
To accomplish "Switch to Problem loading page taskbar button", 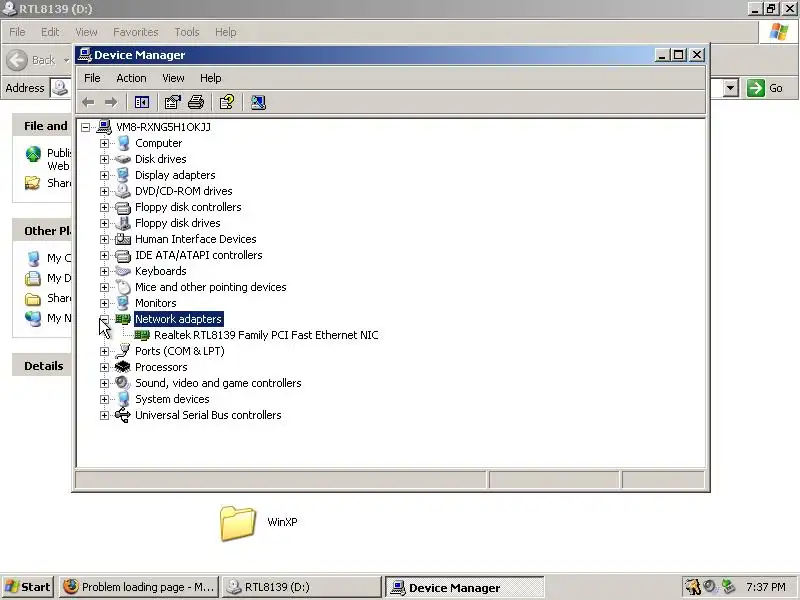I will pos(139,587).
